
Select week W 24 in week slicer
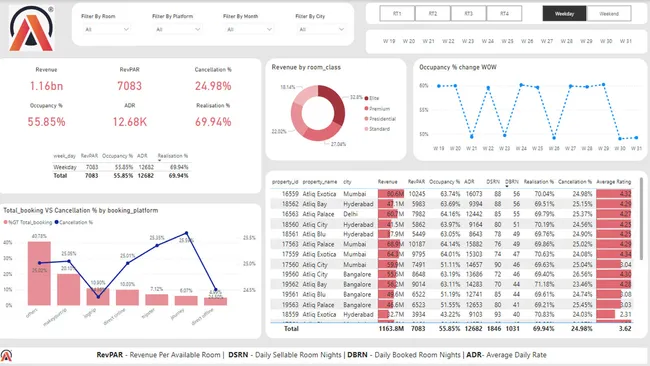click(488, 41)
